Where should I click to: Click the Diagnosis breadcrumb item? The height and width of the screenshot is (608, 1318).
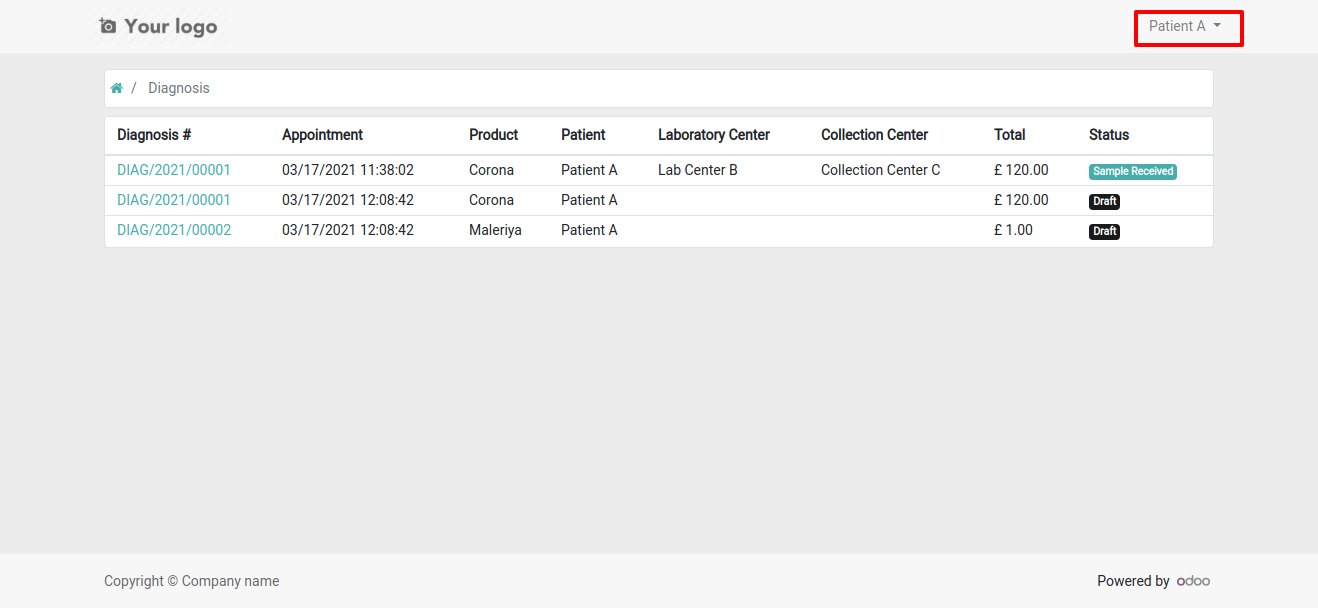[x=179, y=88]
